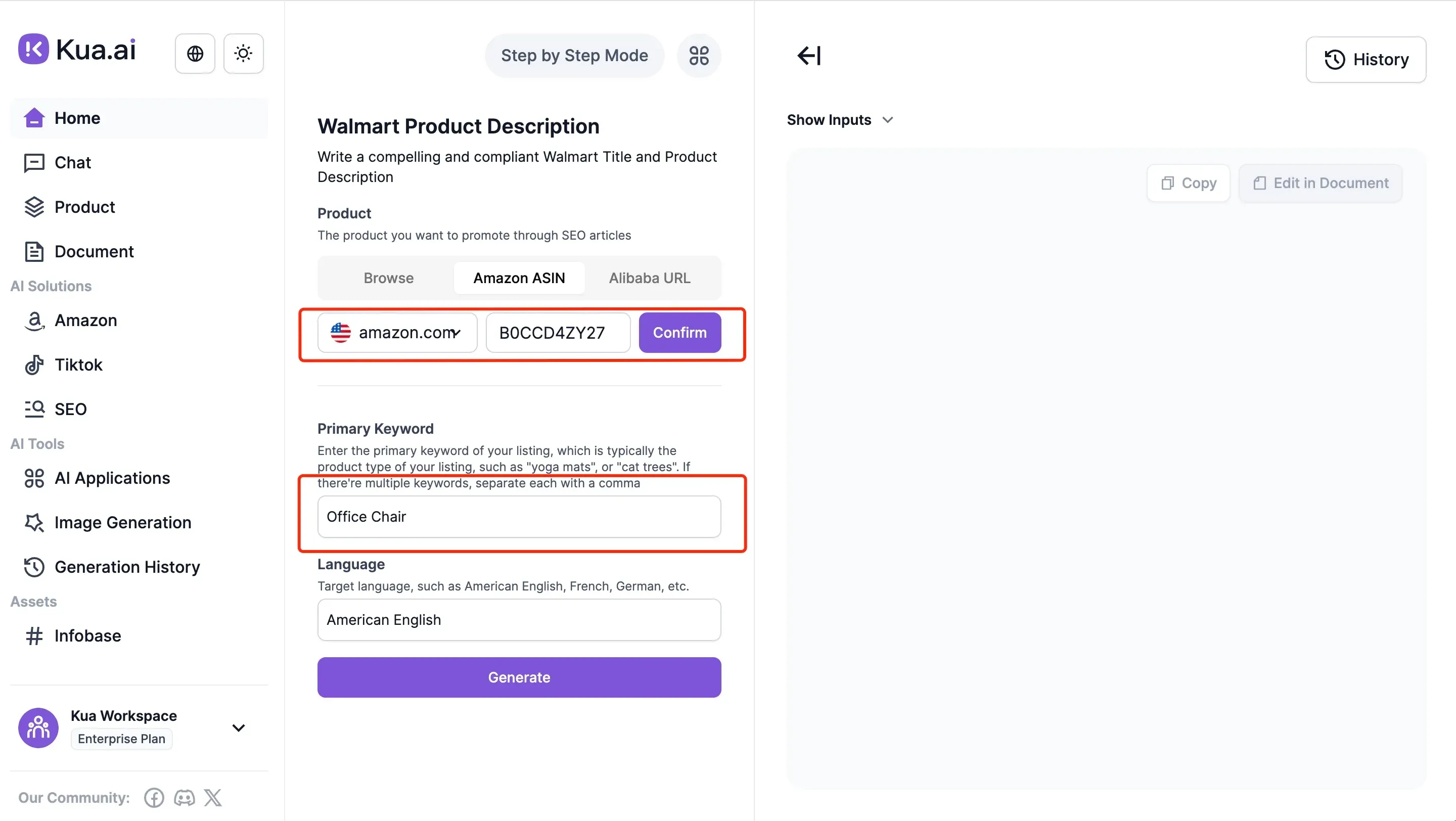The image size is (1456, 821).
Task: Click the SEO search-list icon
Action: (34, 409)
